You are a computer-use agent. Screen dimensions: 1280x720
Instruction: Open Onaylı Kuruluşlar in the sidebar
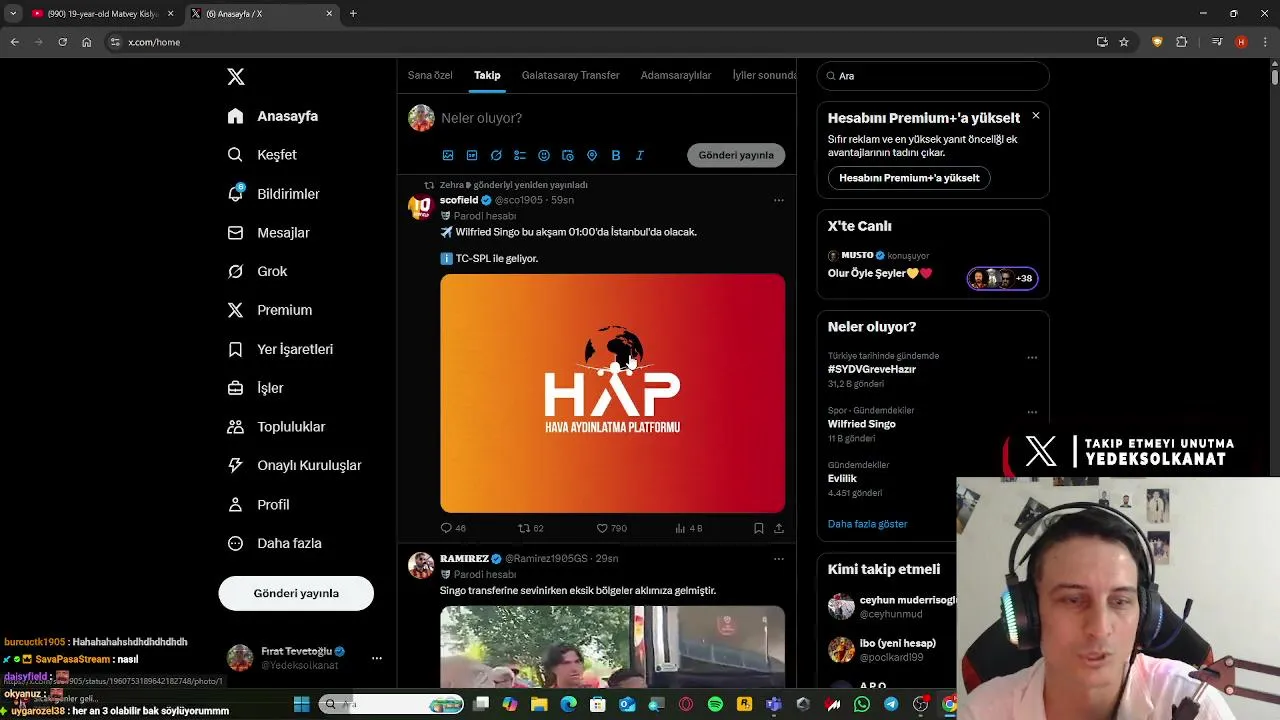(x=295, y=465)
